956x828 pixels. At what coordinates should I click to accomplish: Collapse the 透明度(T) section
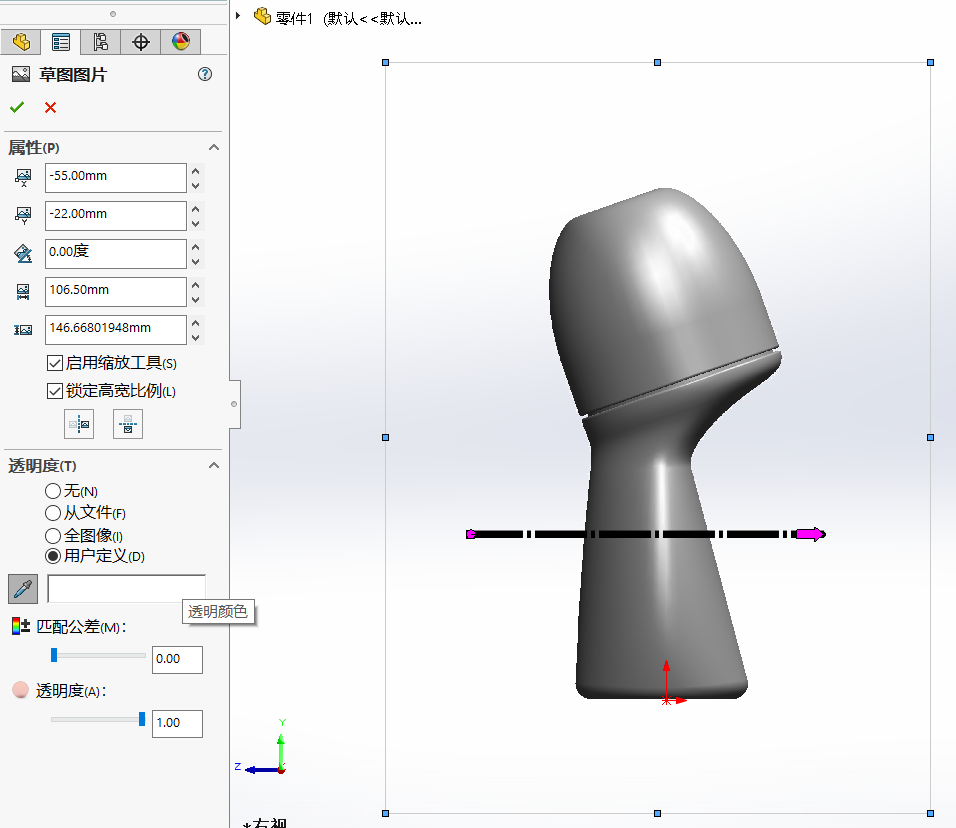click(213, 466)
